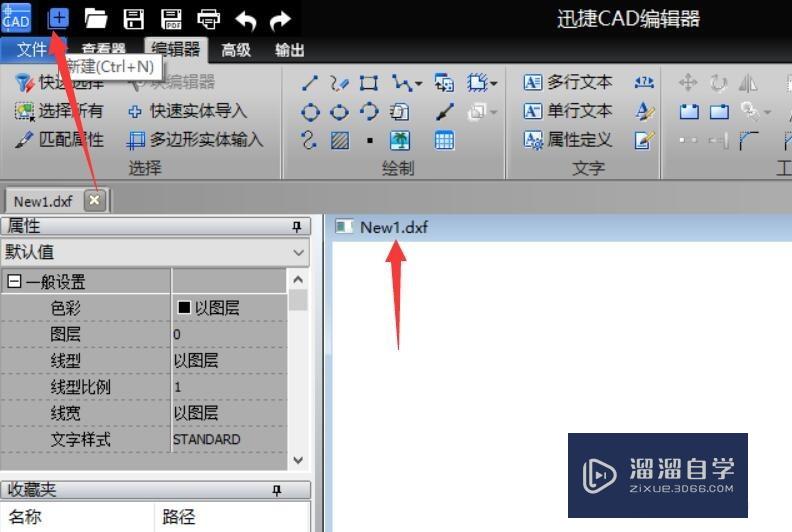Click the undo arrow
This screenshot has height=532, width=792.
[246, 20]
